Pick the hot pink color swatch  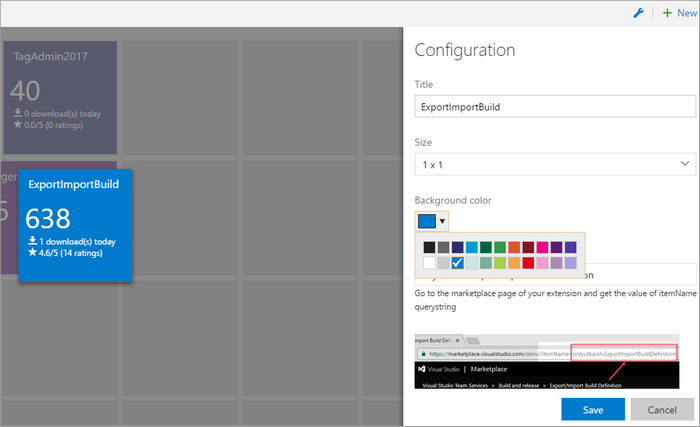[542, 247]
